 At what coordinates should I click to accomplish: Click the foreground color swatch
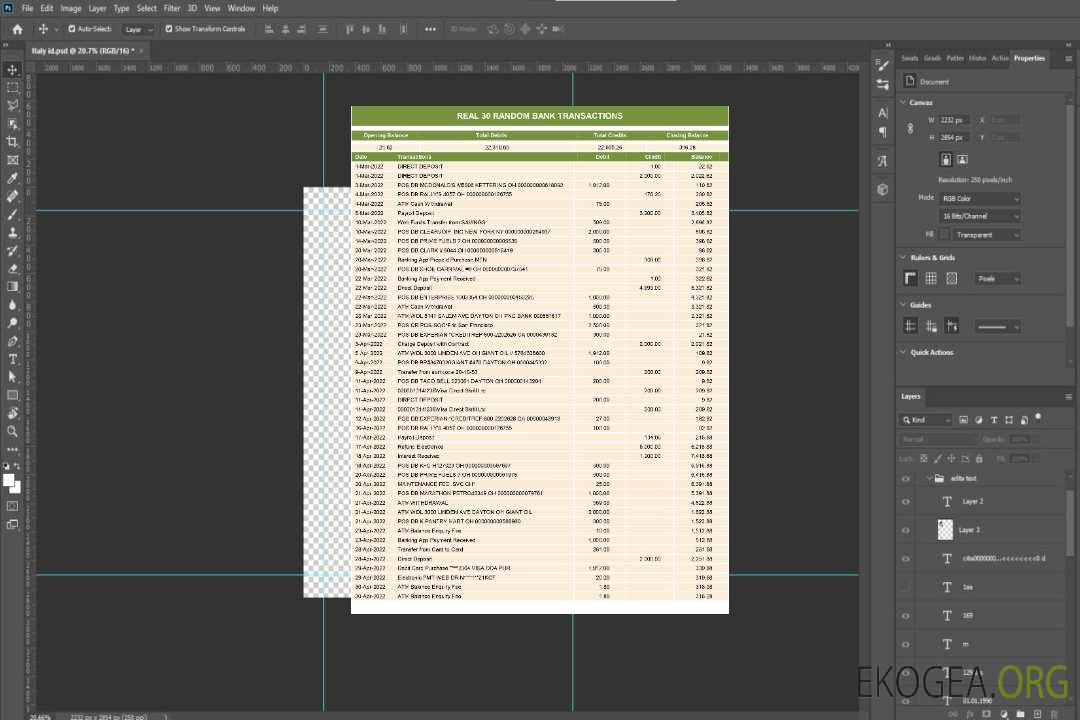9,479
